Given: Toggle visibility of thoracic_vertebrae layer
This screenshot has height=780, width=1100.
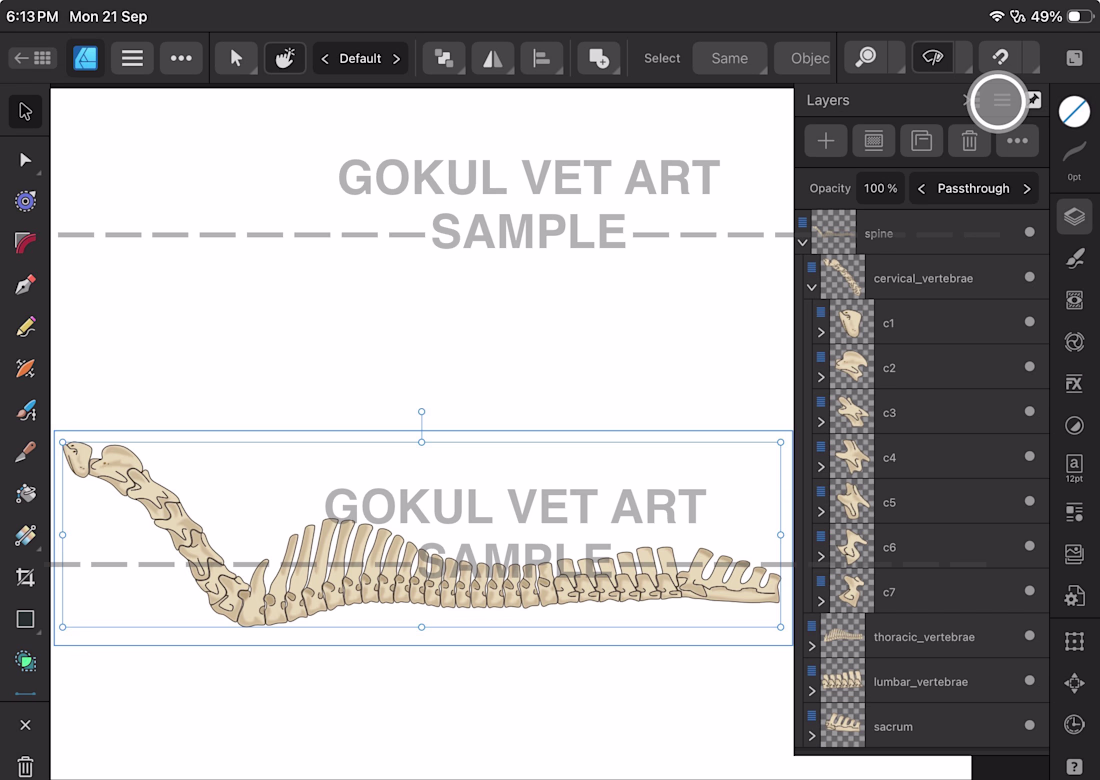Looking at the screenshot, I should pos(1029,636).
